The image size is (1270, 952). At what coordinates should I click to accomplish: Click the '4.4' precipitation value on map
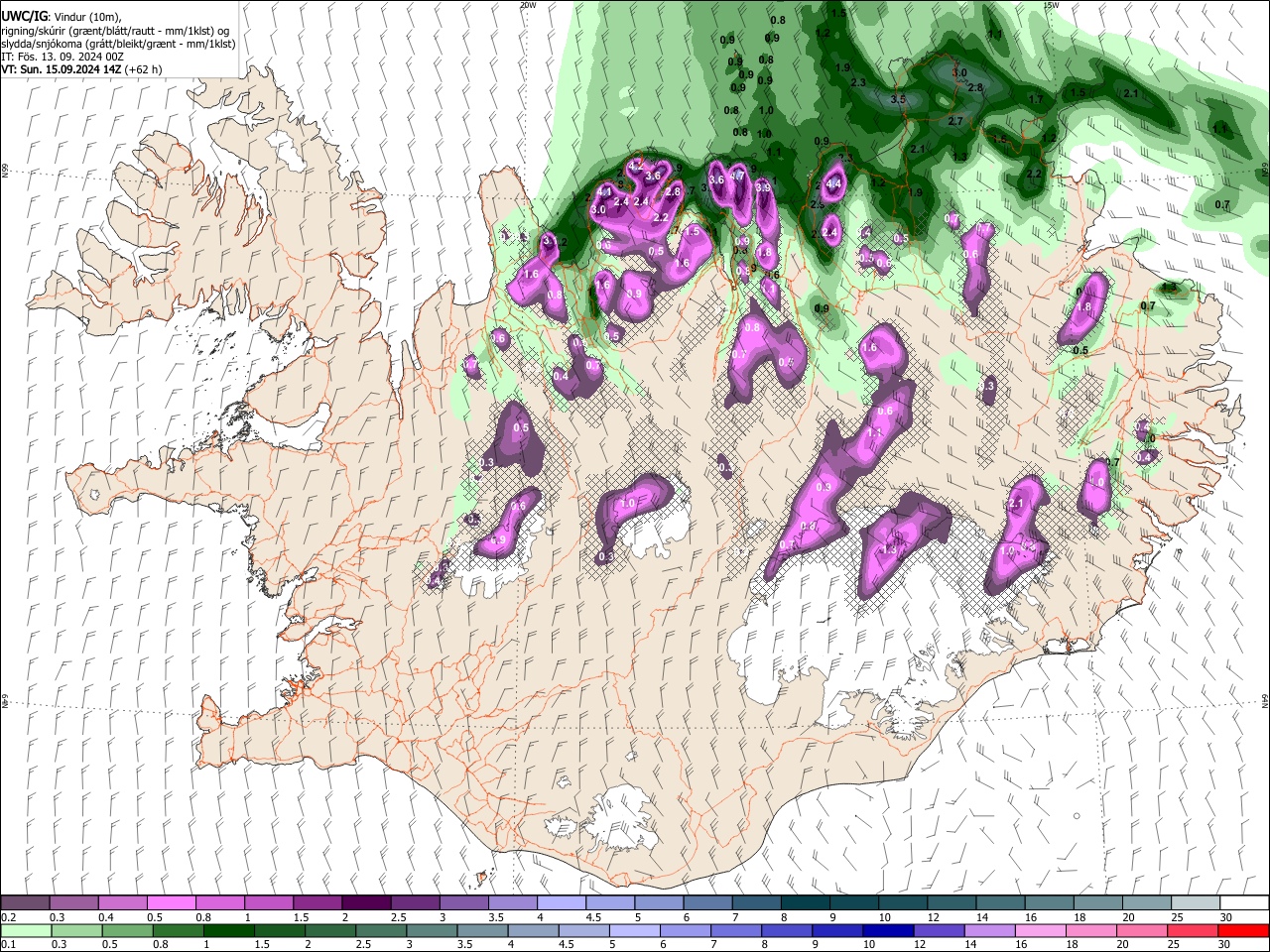click(833, 183)
